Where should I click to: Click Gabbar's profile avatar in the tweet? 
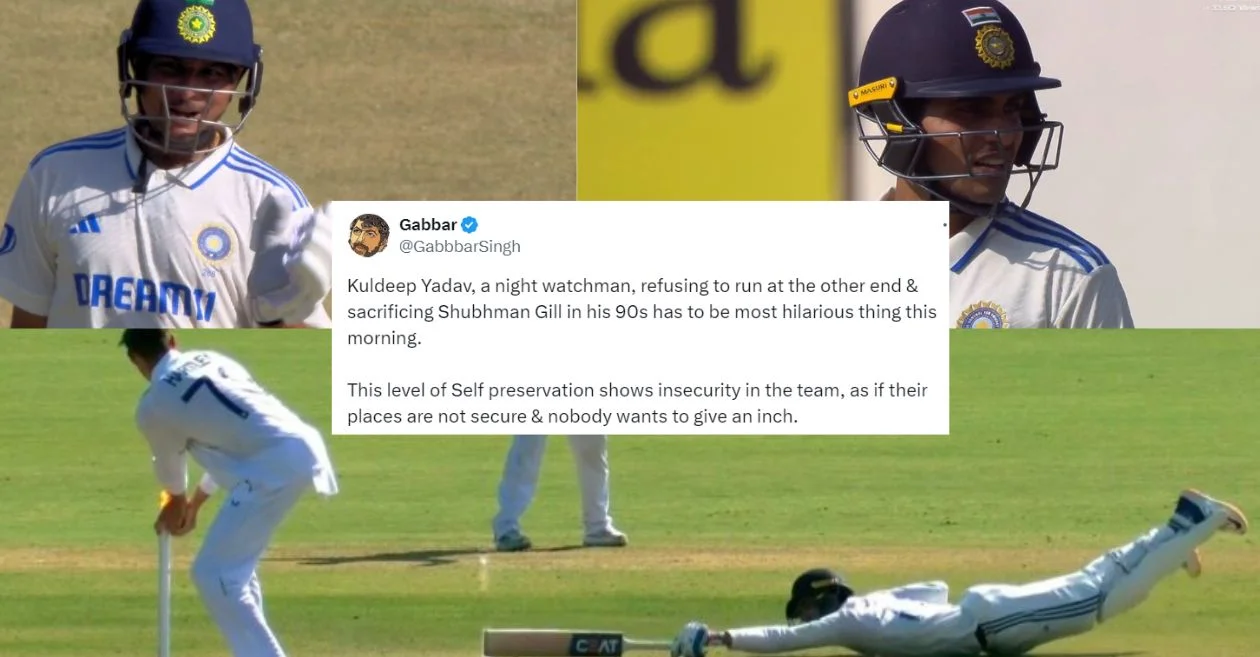369,235
